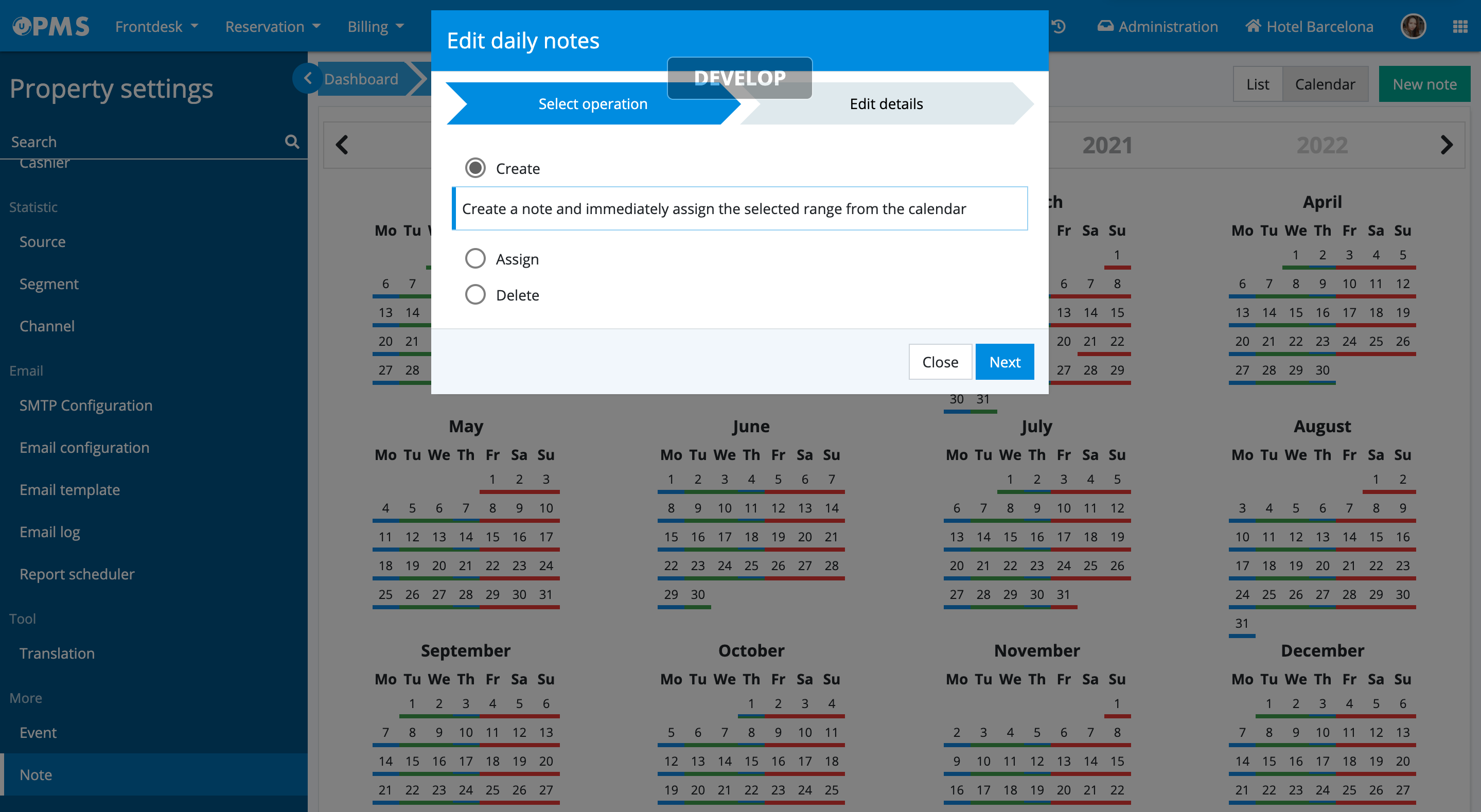This screenshot has width=1481, height=812.
Task: Open the Billing dropdown menu
Action: coord(376,26)
